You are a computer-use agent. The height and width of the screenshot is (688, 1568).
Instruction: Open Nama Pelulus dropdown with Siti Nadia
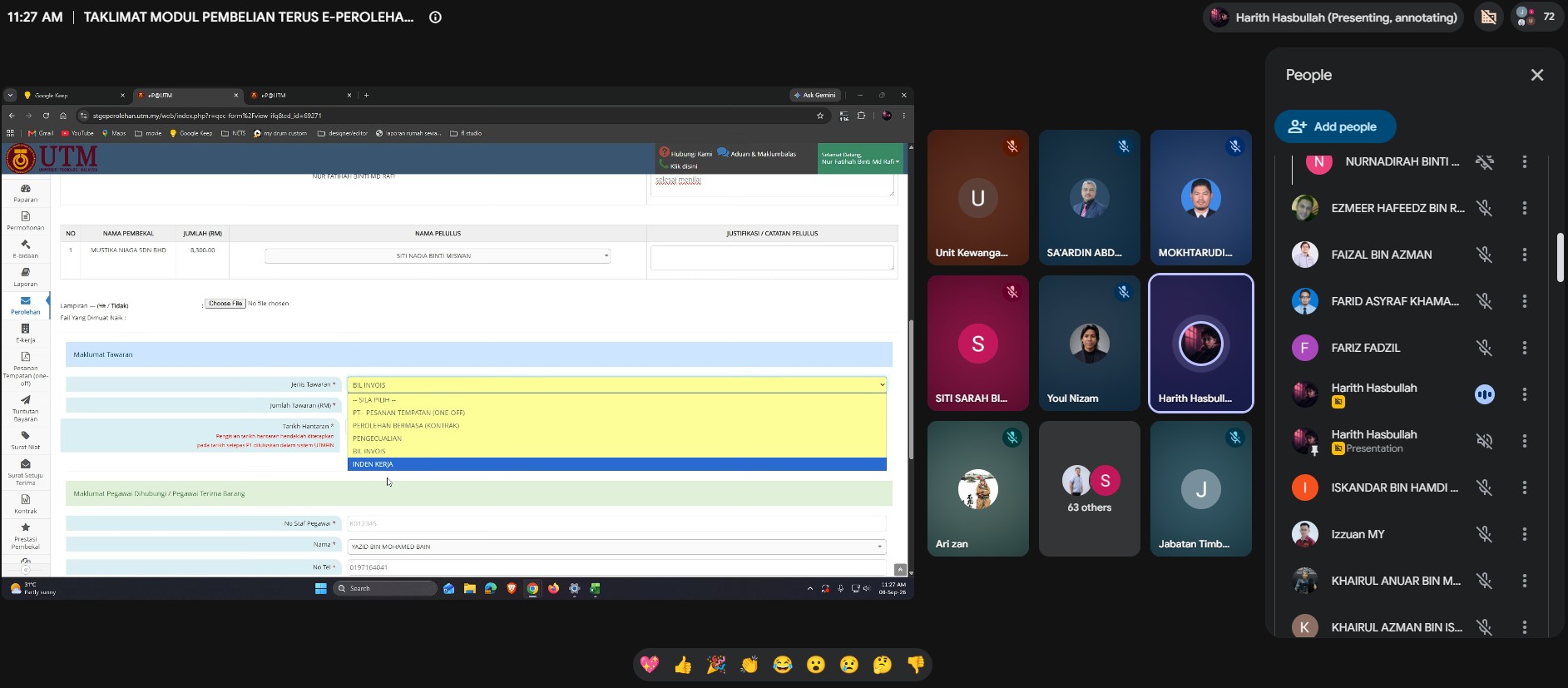click(x=438, y=256)
